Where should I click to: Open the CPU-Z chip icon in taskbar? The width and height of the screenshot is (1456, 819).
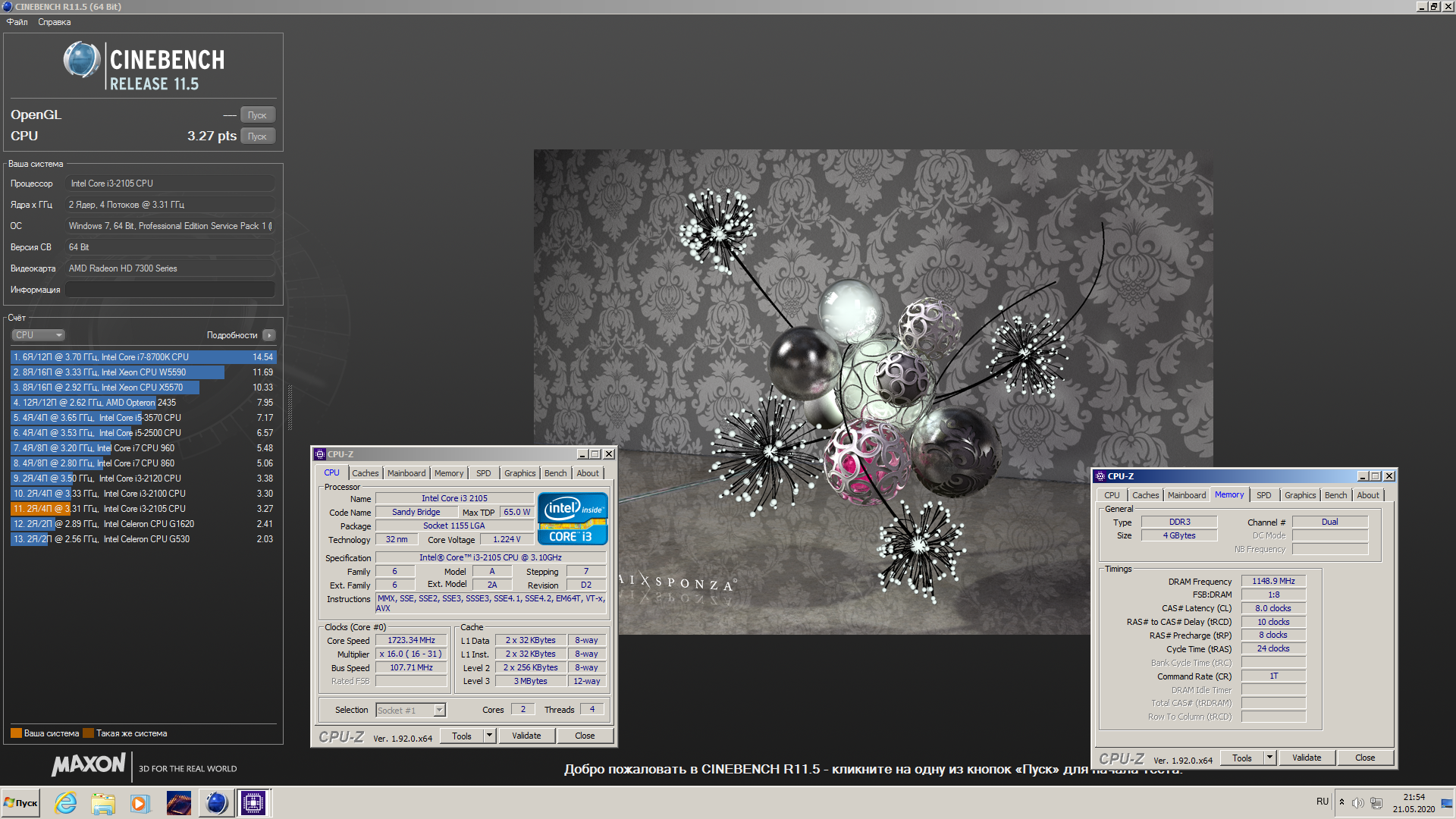click(253, 802)
